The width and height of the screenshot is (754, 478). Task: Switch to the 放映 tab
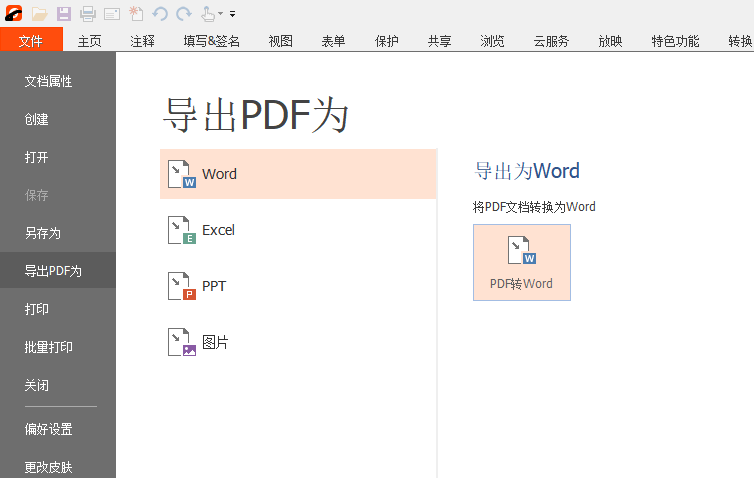tap(610, 41)
